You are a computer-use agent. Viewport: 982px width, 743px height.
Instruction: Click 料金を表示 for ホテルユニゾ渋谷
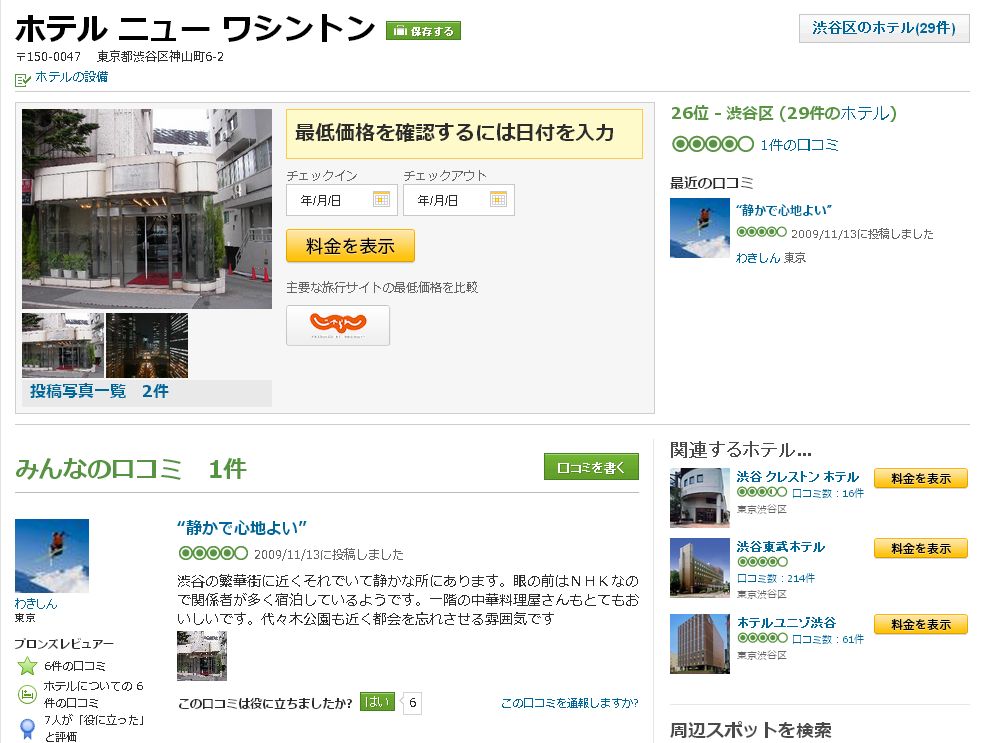click(x=921, y=625)
